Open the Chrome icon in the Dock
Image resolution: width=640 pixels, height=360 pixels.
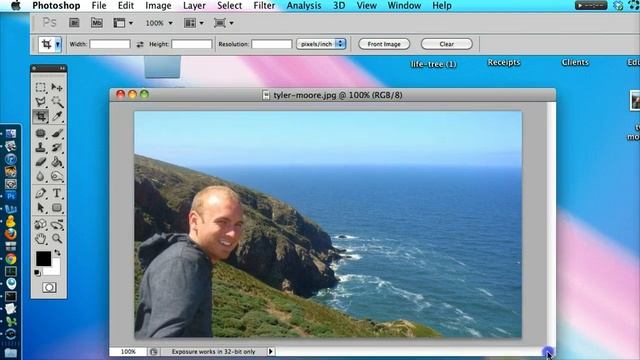pyautogui.click(x=11, y=259)
